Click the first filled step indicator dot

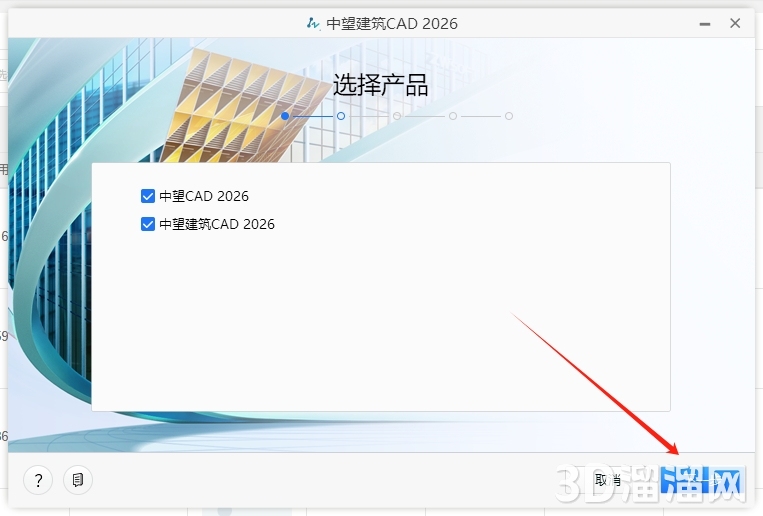pyautogui.click(x=285, y=116)
